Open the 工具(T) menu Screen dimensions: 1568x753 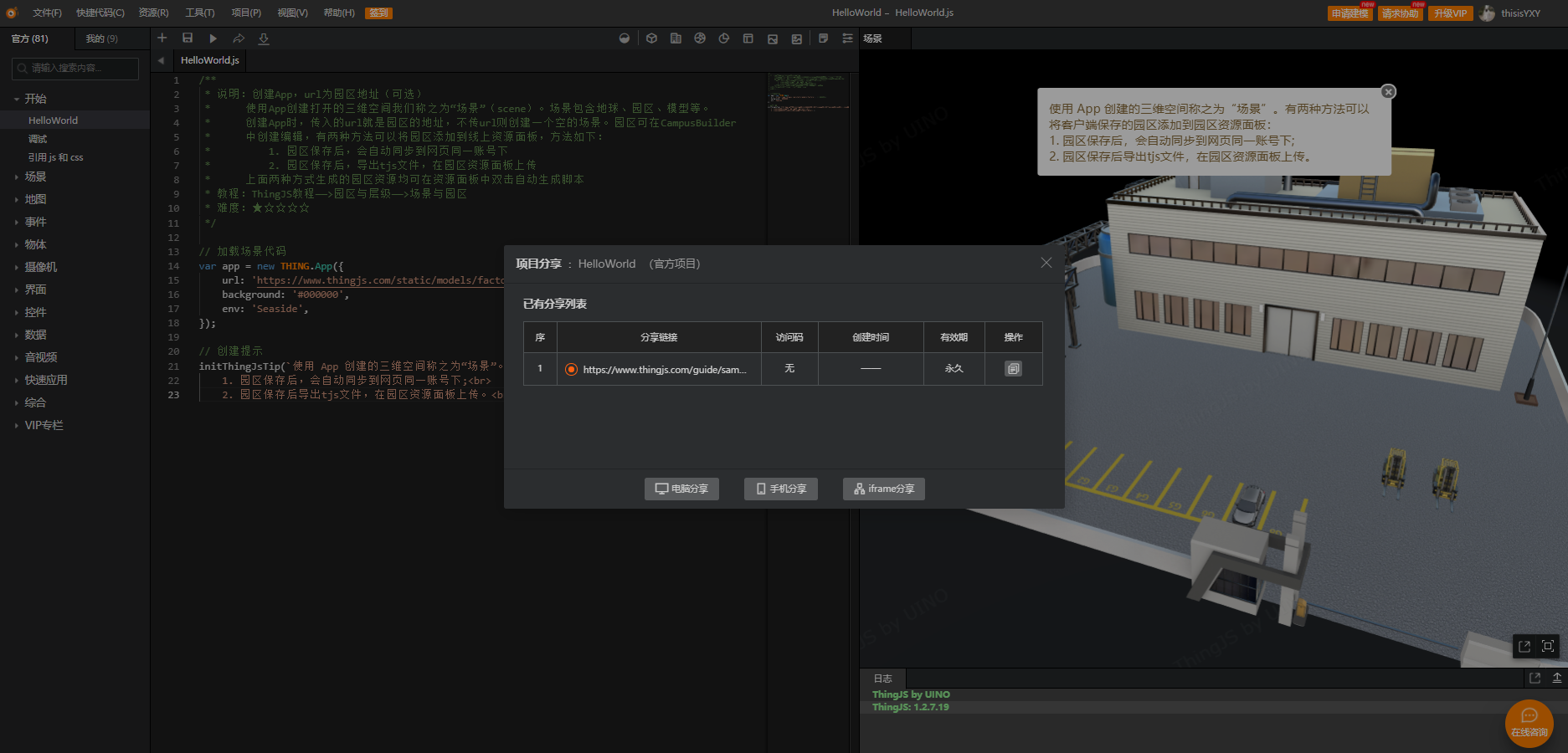point(200,13)
